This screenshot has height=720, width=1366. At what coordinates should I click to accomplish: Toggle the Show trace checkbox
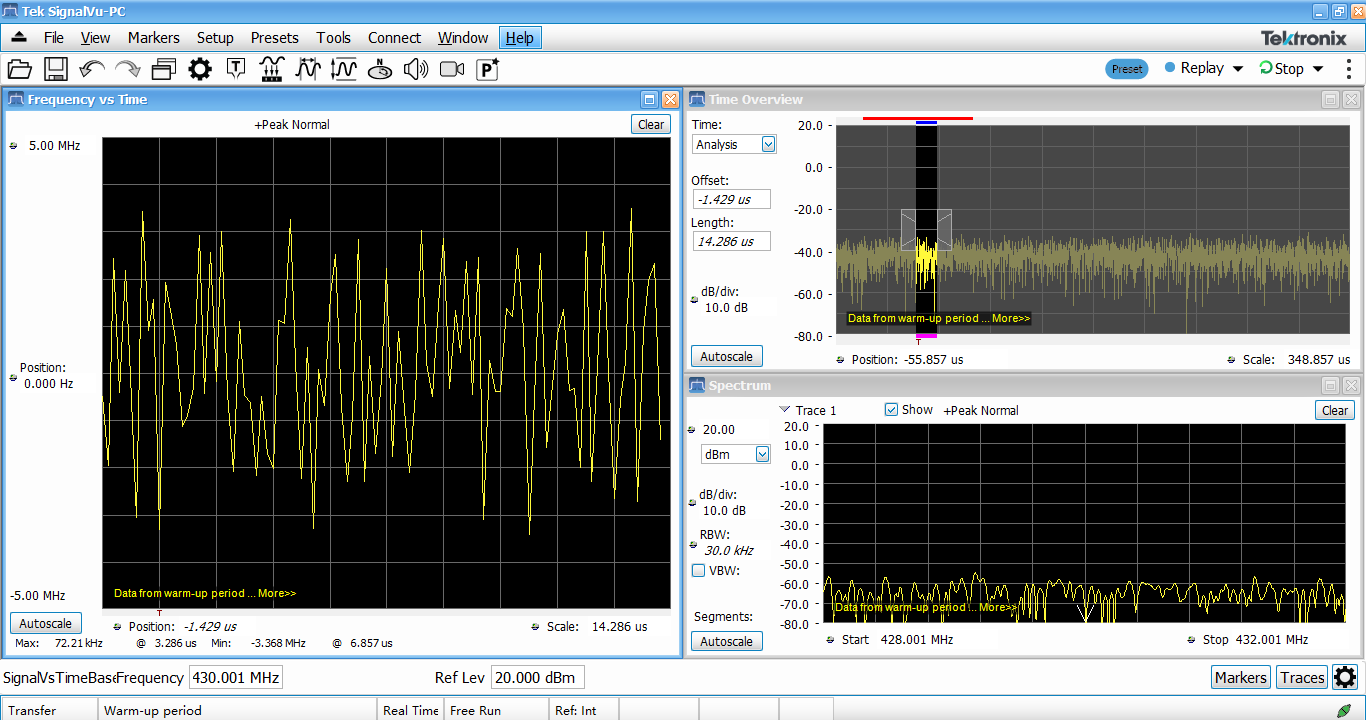(891, 410)
